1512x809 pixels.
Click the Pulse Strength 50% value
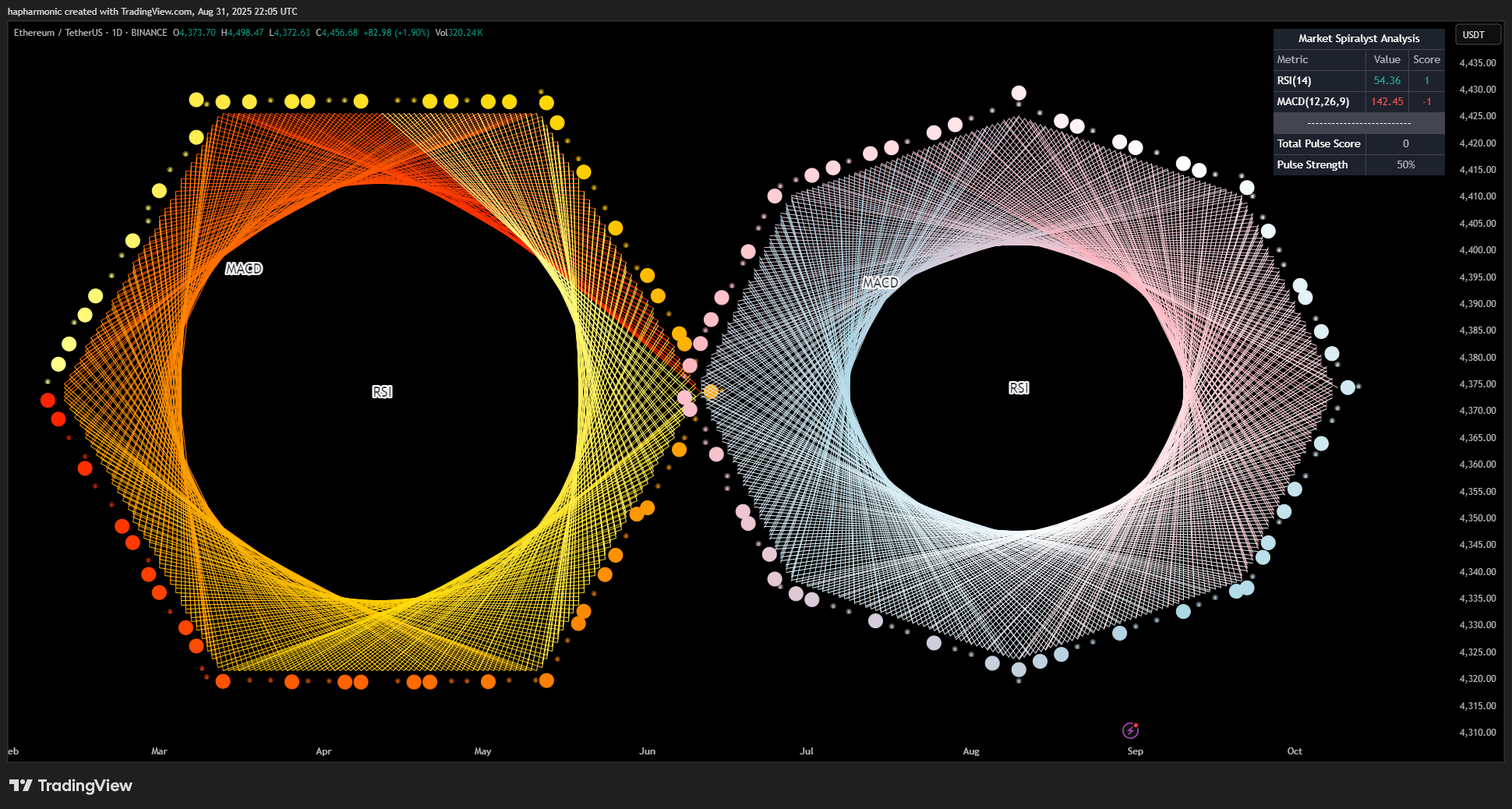click(x=1405, y=164)
